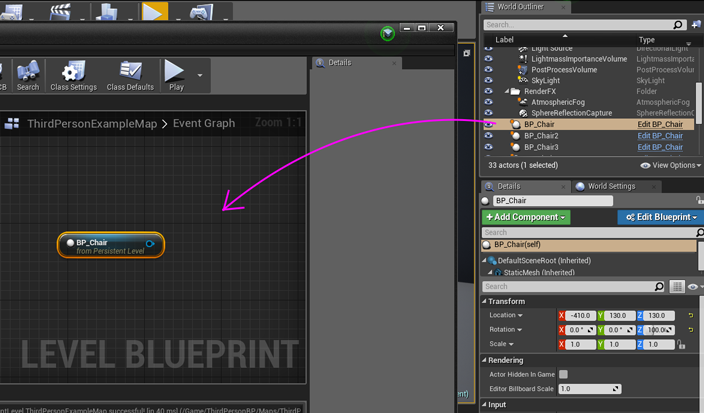
Task: Collapse the RenderFX folder
Action: (506, 91)
